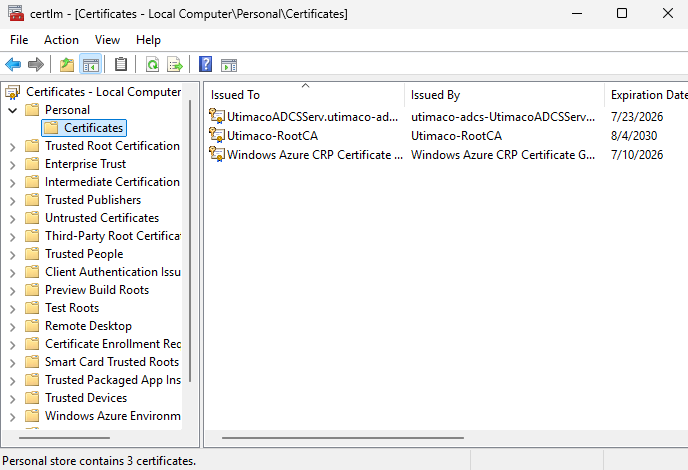Click the Refresh toolbar icon
This screenshot has width=688, height=470.
152,65
